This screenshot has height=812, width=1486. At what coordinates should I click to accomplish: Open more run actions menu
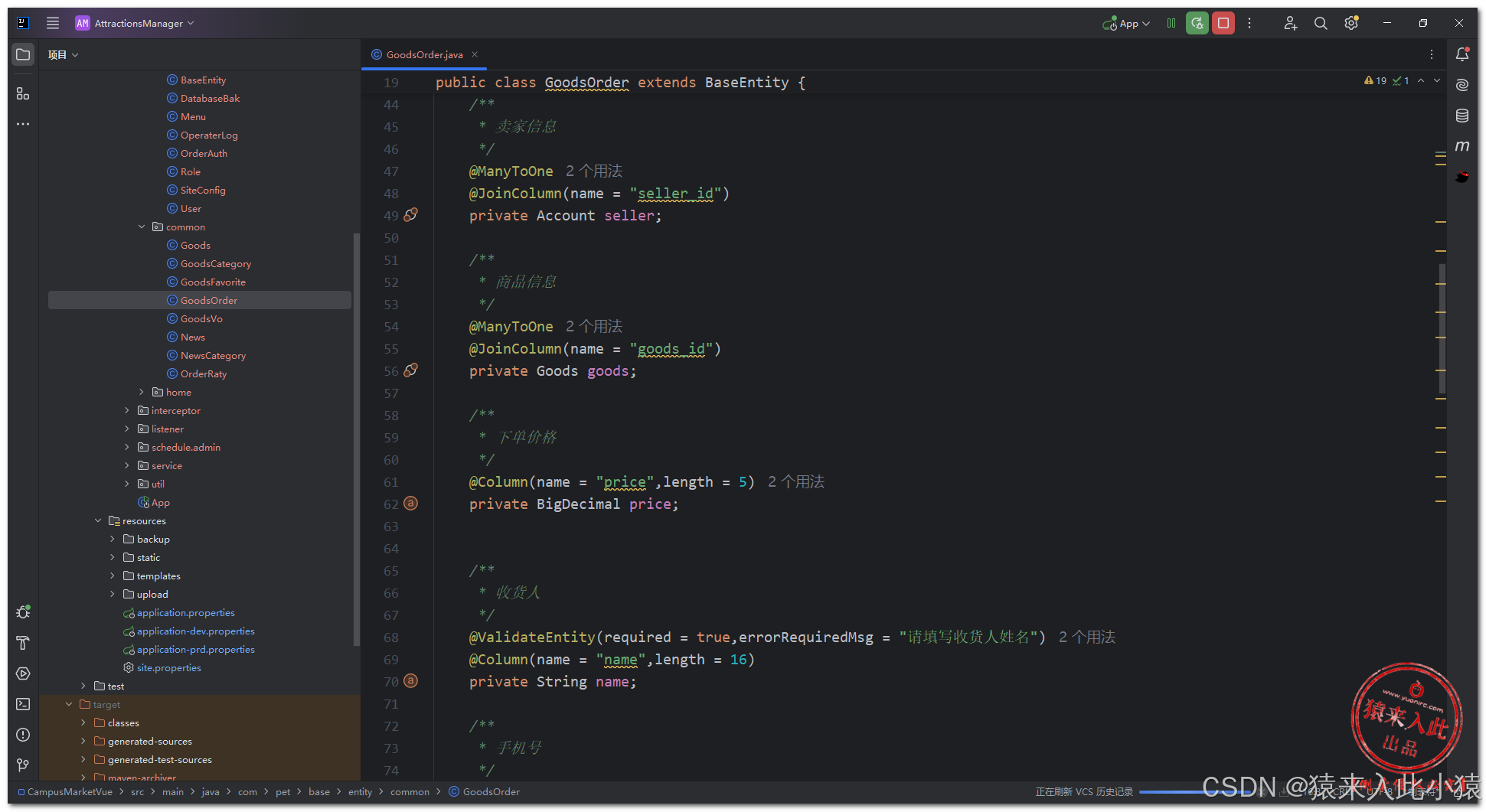(1249, 23)
